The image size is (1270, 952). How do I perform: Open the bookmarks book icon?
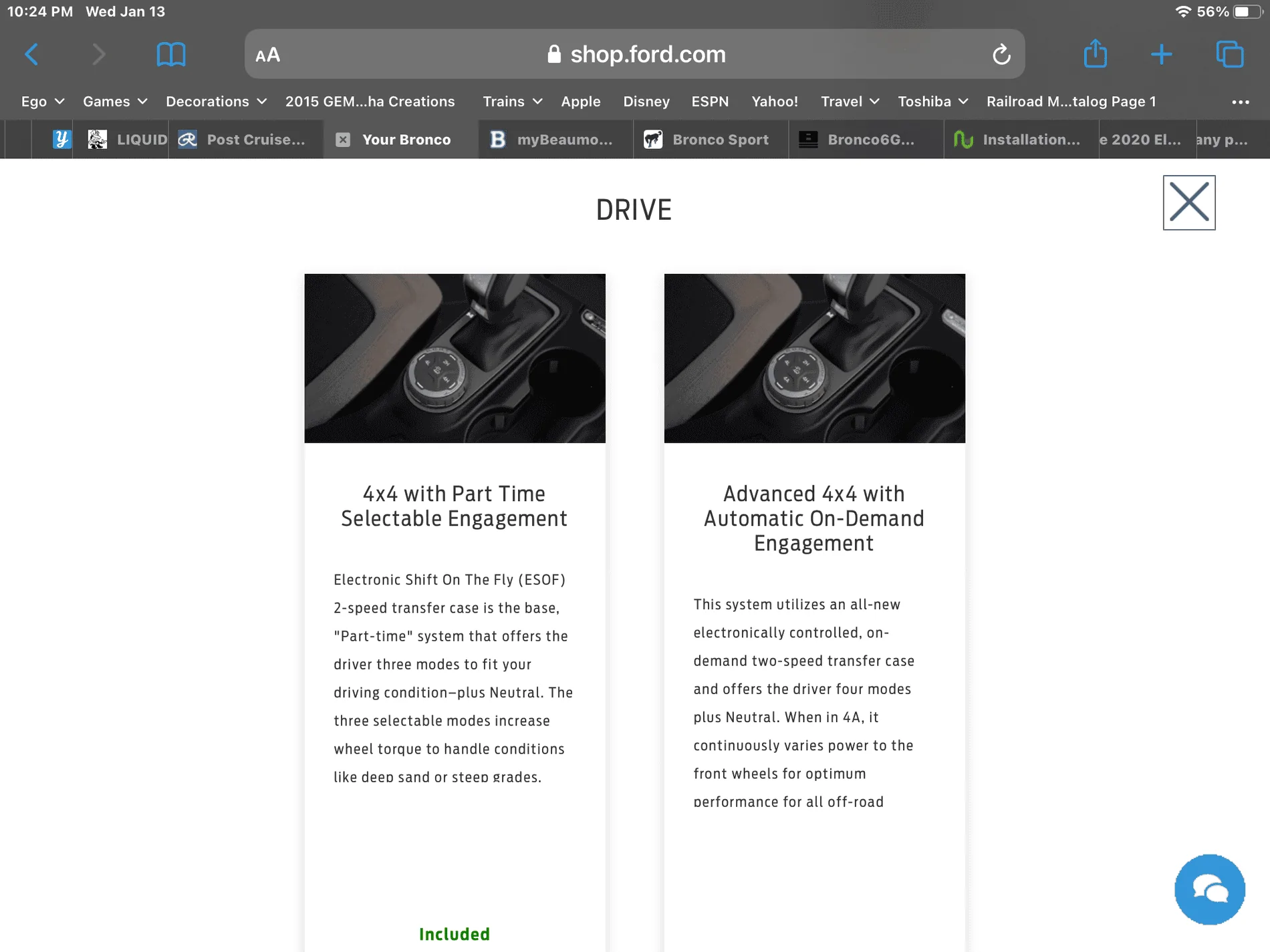pyautogui.click(x=170, y=54)
